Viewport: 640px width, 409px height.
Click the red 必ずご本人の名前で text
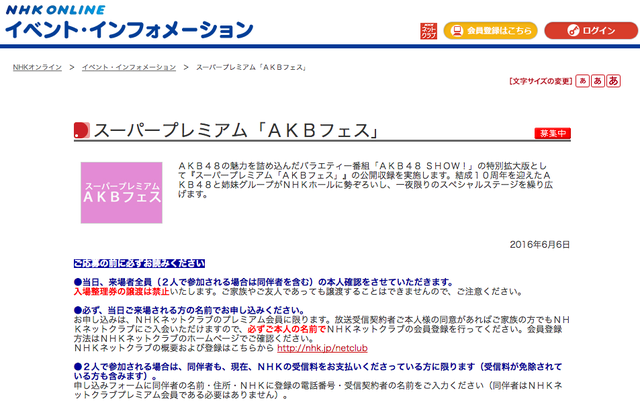pyautogui.click(x=287, y=329)
